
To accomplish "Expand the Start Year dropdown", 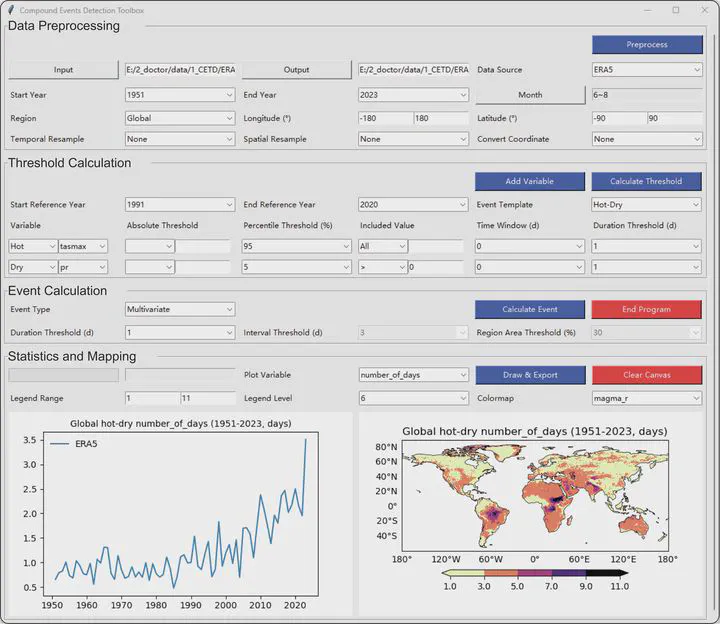I will click(x=179, y=95).
